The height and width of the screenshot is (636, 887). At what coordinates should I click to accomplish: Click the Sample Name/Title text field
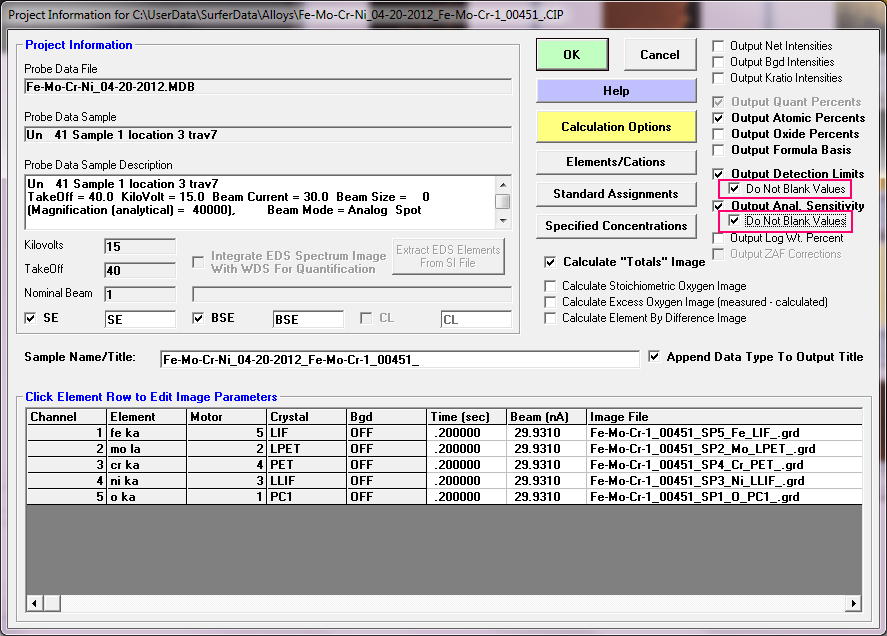pyautogui.click(x=399, y=359)
